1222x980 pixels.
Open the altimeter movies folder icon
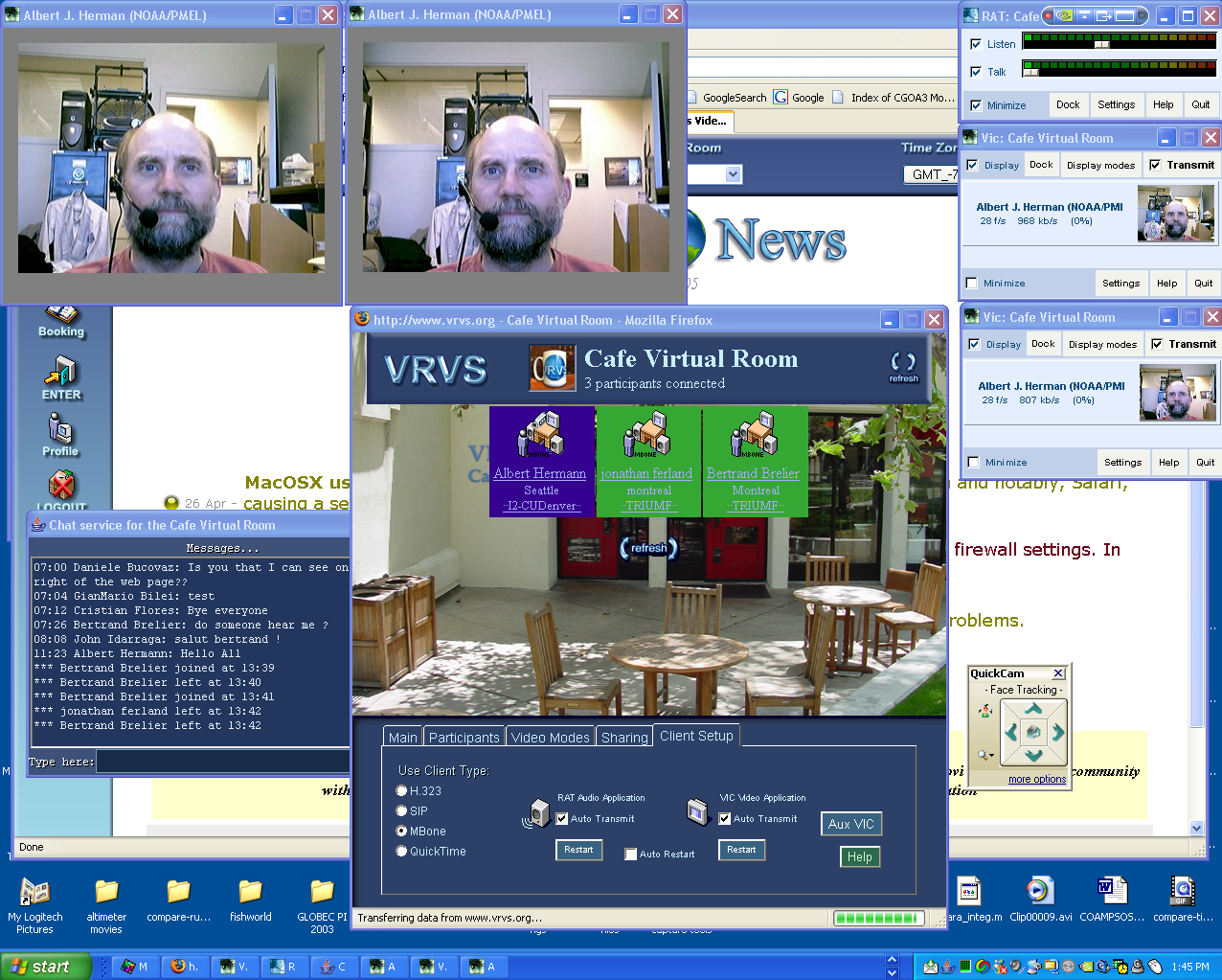pos(106,891)
